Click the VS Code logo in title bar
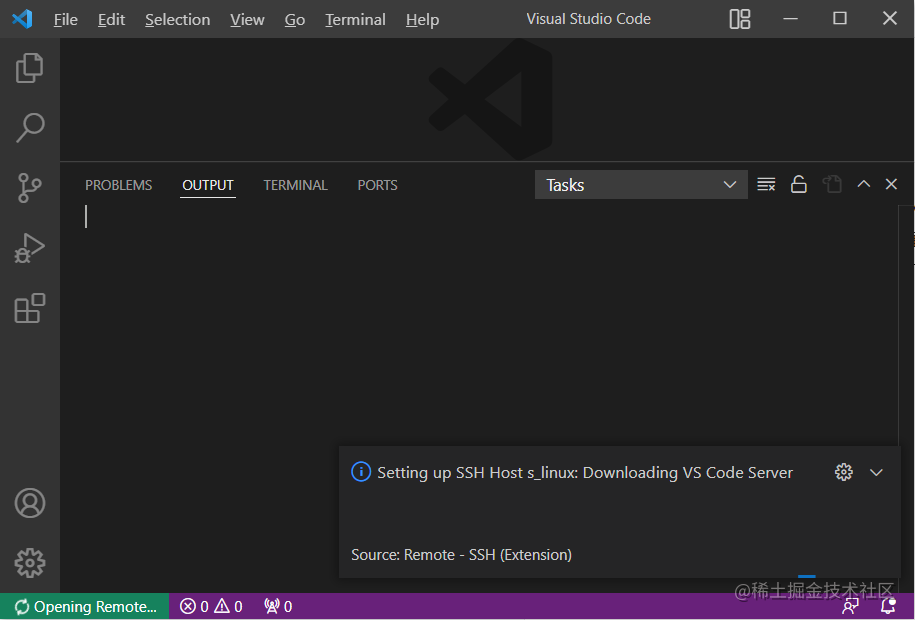This screenshot has width=915, height=620. pos(22,19)
